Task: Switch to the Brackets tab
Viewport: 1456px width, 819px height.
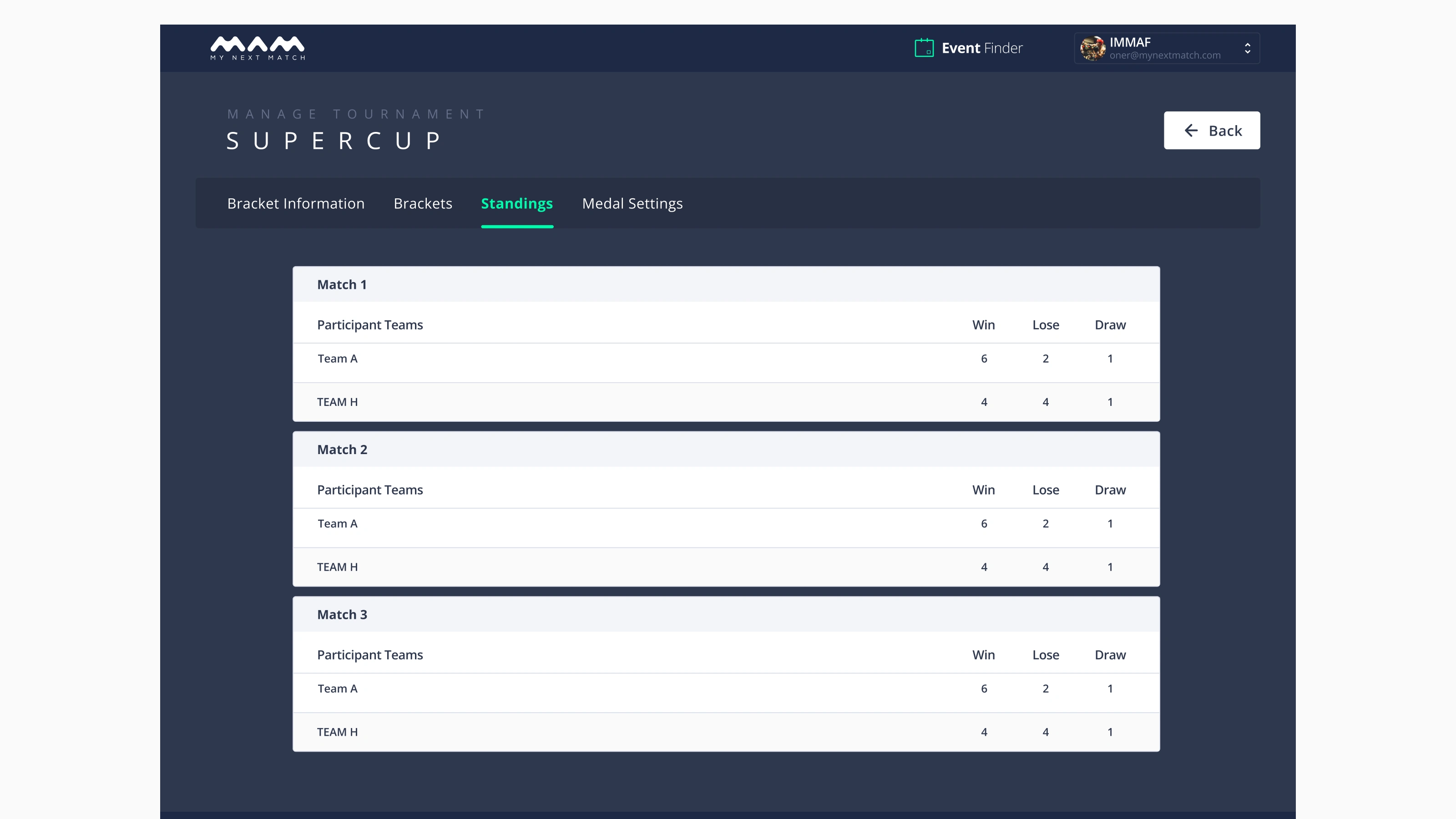Action: pos(423,203)
